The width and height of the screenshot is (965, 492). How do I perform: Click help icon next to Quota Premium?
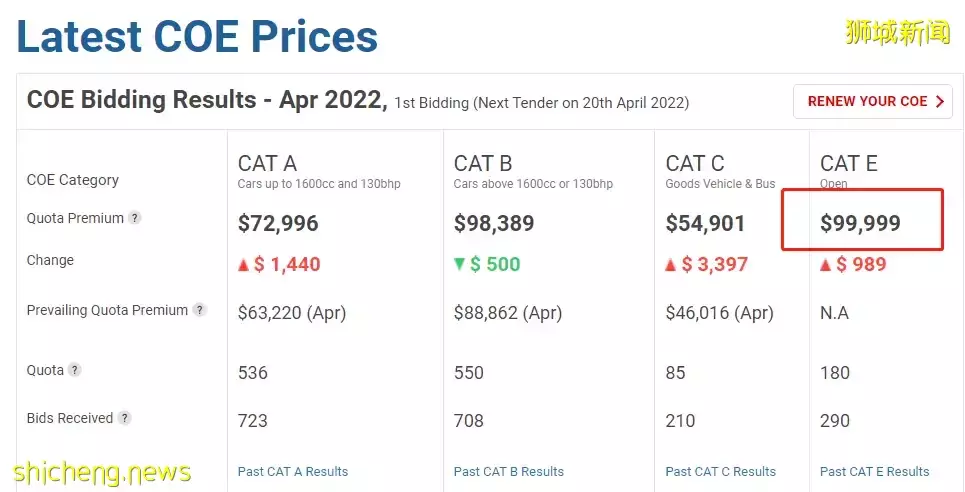coord(135,218)
